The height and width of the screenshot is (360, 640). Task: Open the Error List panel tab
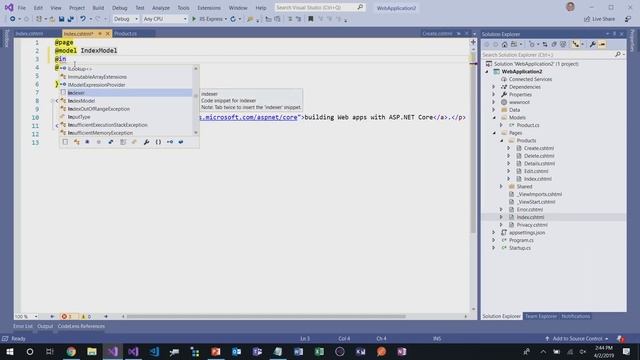[22, 326]
